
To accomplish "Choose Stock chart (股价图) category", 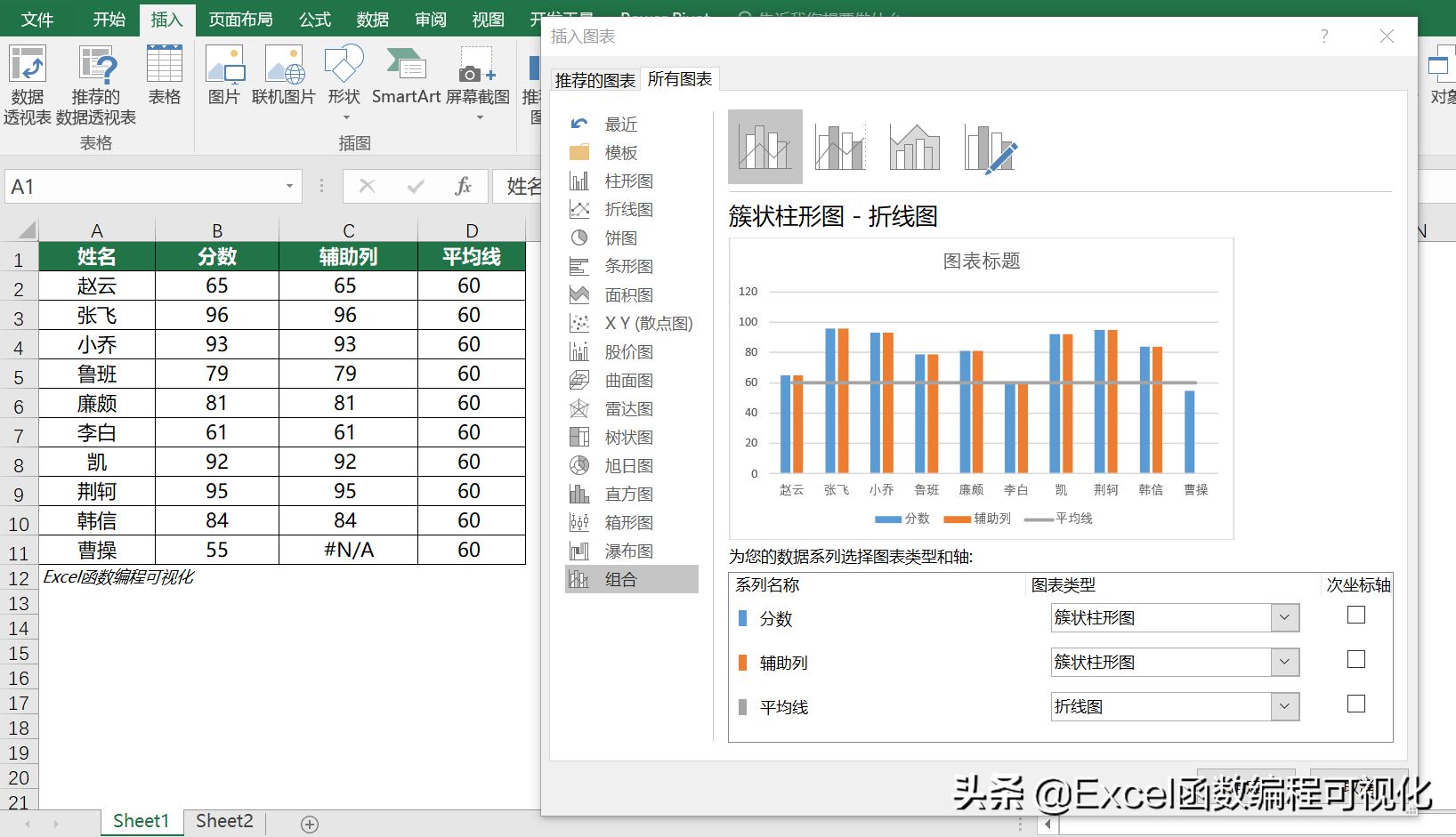I will 632,352.
